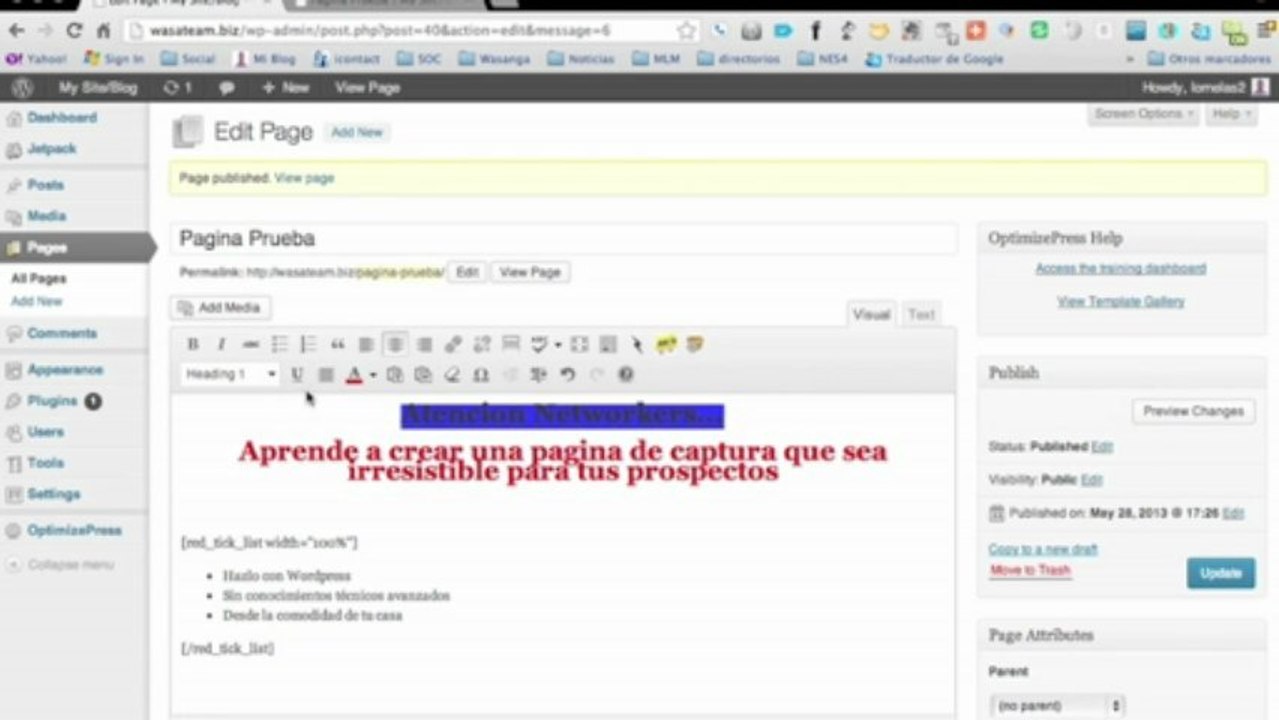Image resolution: width=1279 pixels, height=720 pixels.
Task: Toggle the kitchen sink toolbar row
Action: pyautogui.click(x=608, y=344)
